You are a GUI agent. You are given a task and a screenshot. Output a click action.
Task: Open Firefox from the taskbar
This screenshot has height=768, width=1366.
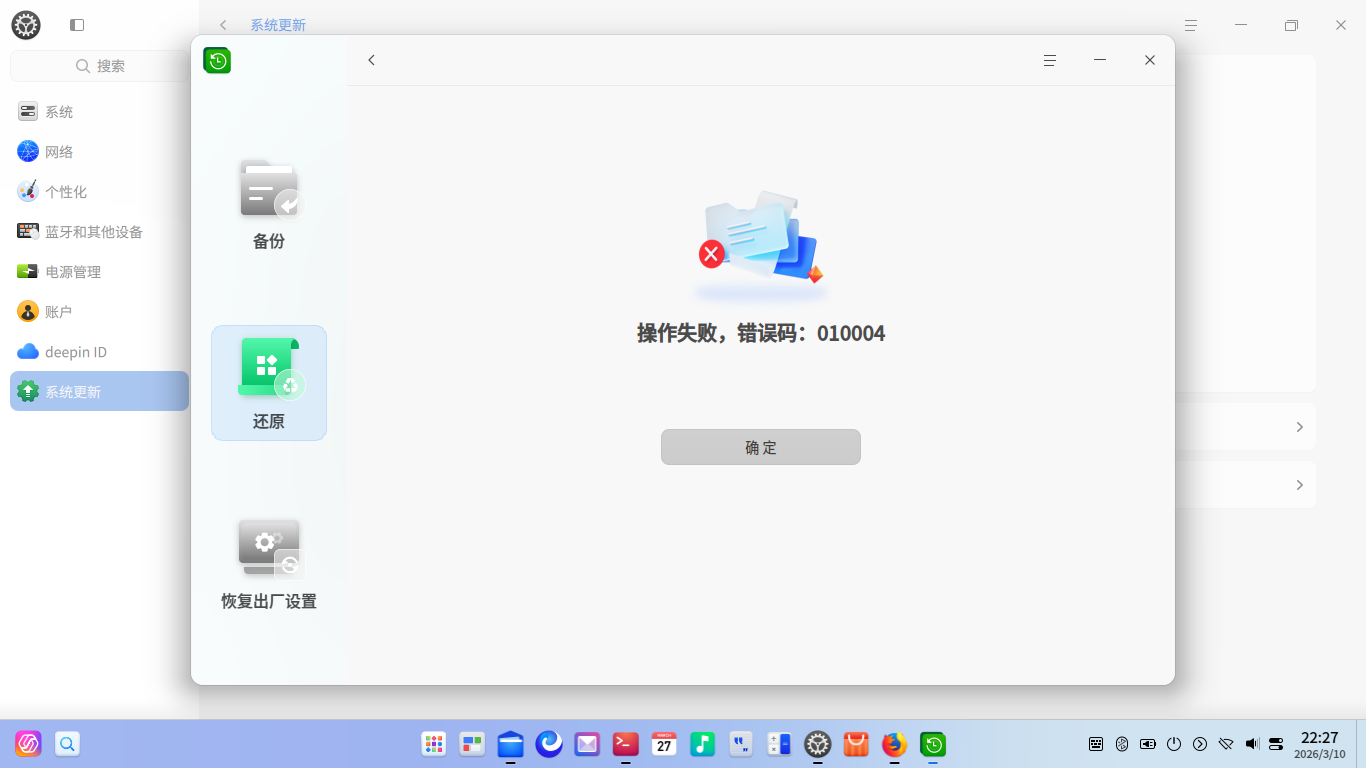point(893,744)
